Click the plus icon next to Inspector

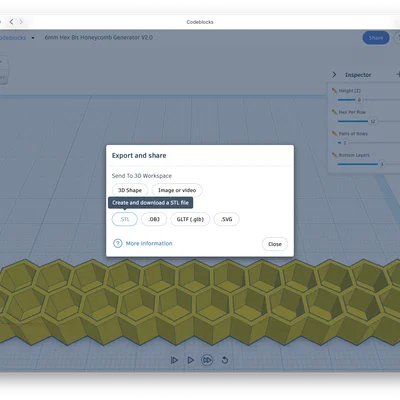pos(398,74)
